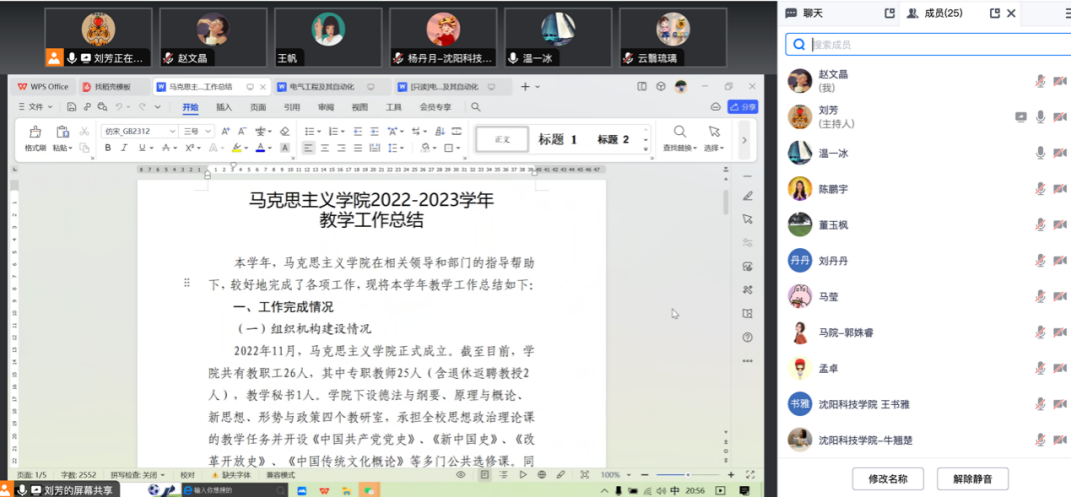Expand the 选择 dropdown in ribbon
1071x497 pixels.
714,148
